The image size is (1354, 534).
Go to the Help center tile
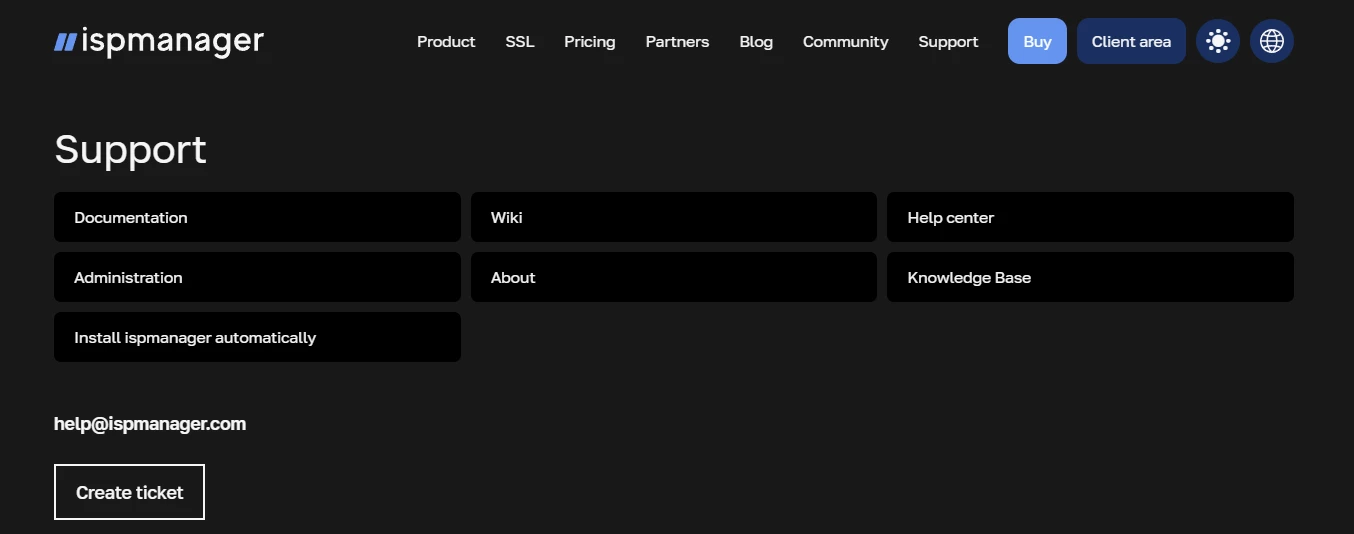tap(1090, 217)
